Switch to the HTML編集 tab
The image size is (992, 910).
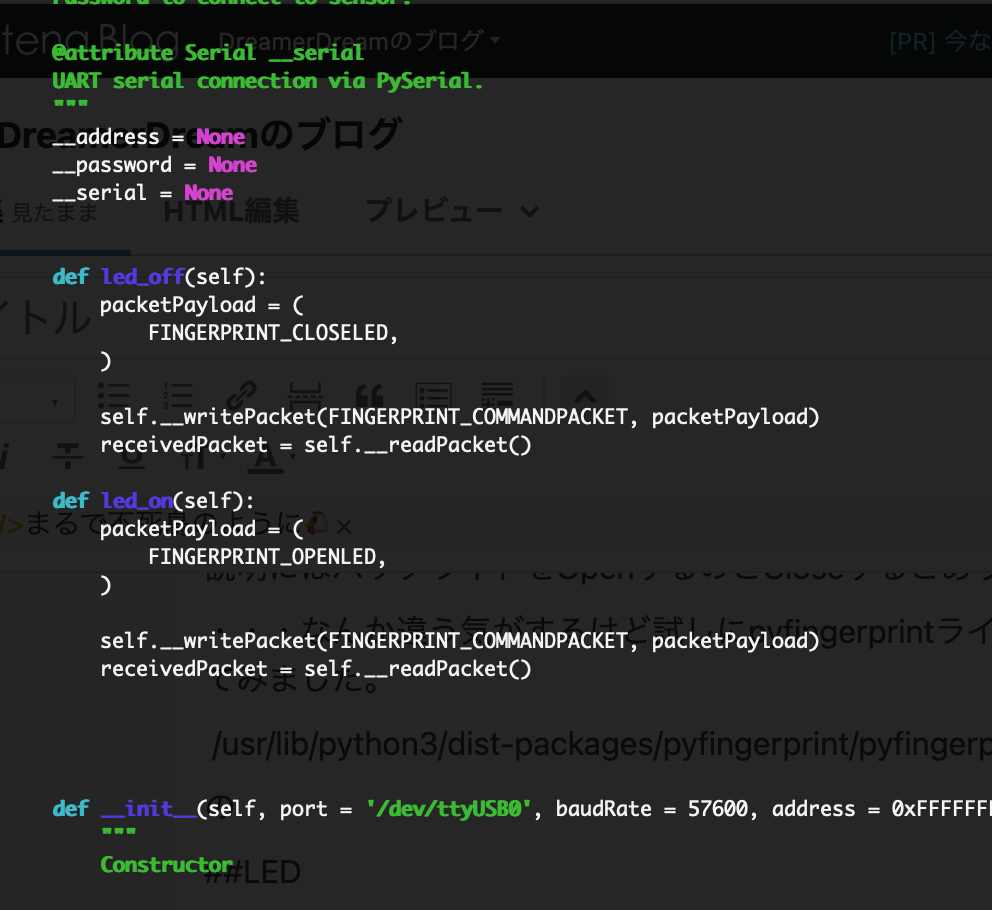pyautogui.click(x=231, y=211)
